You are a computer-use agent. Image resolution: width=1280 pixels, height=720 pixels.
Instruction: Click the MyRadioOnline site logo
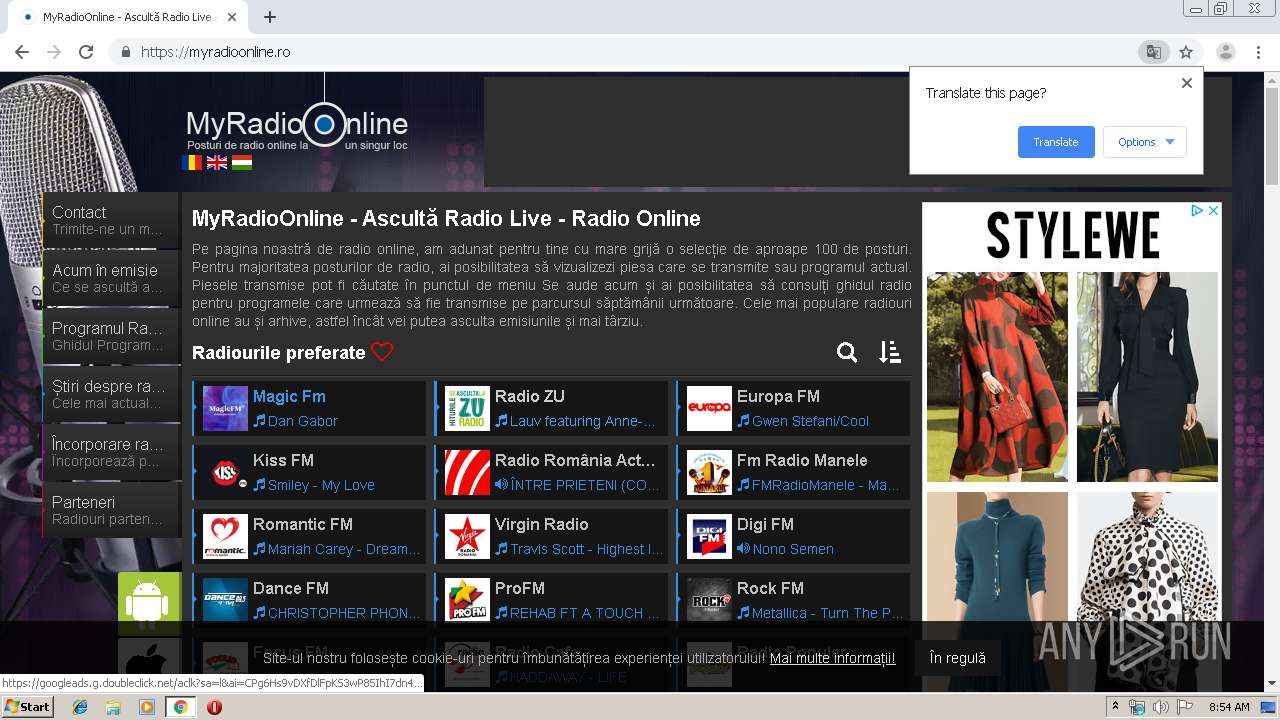point(297,126)
